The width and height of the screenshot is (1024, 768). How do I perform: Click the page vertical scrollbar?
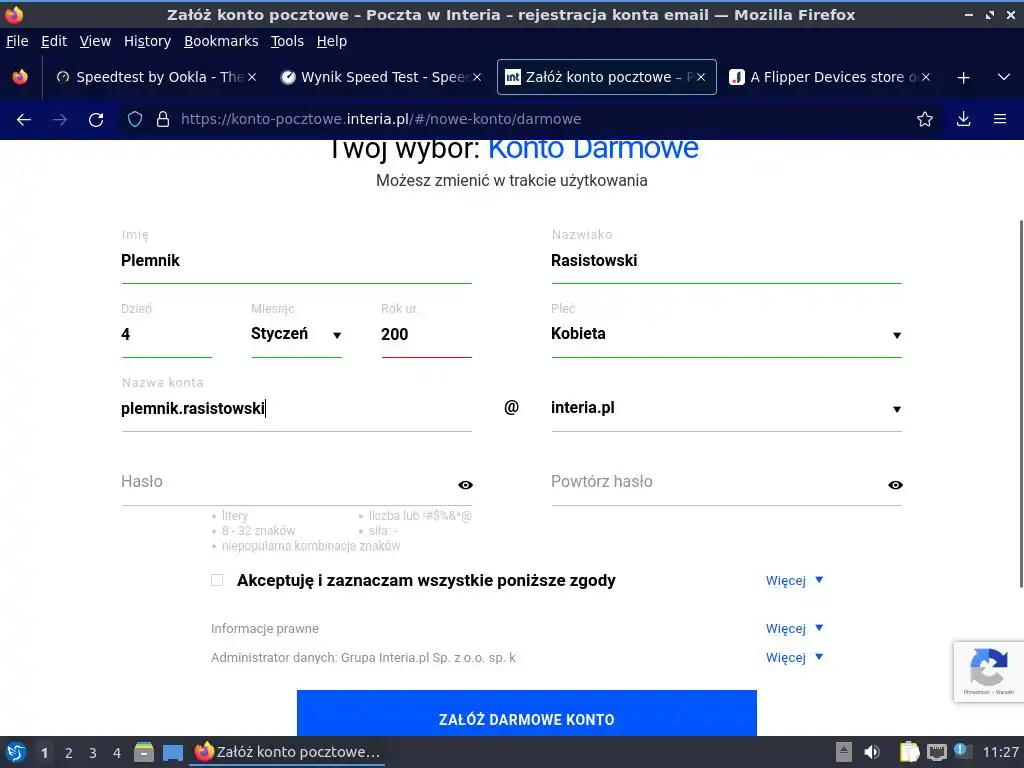point(1021,404)
